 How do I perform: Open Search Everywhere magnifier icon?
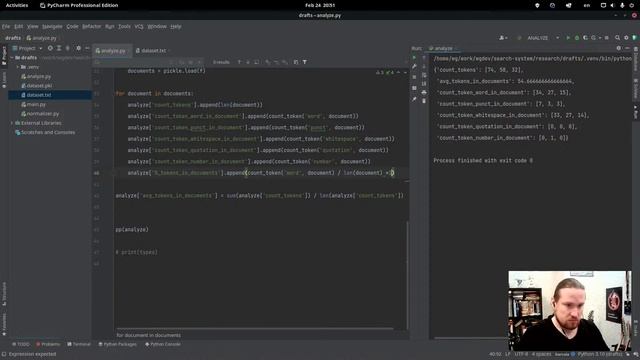(x=618, y=38)
